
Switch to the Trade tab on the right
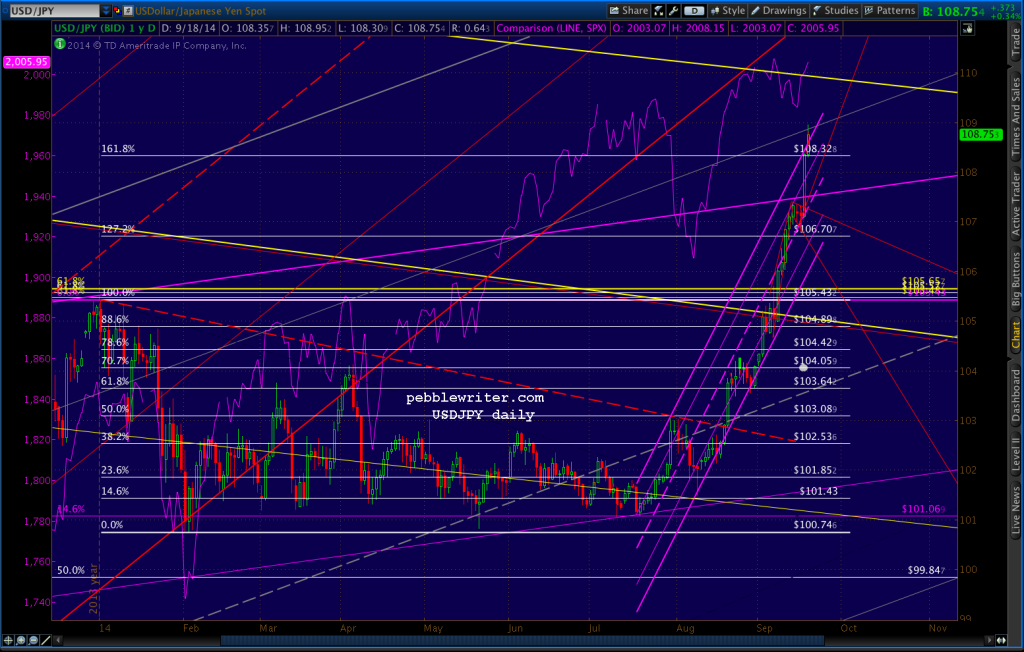[1017, 45]
